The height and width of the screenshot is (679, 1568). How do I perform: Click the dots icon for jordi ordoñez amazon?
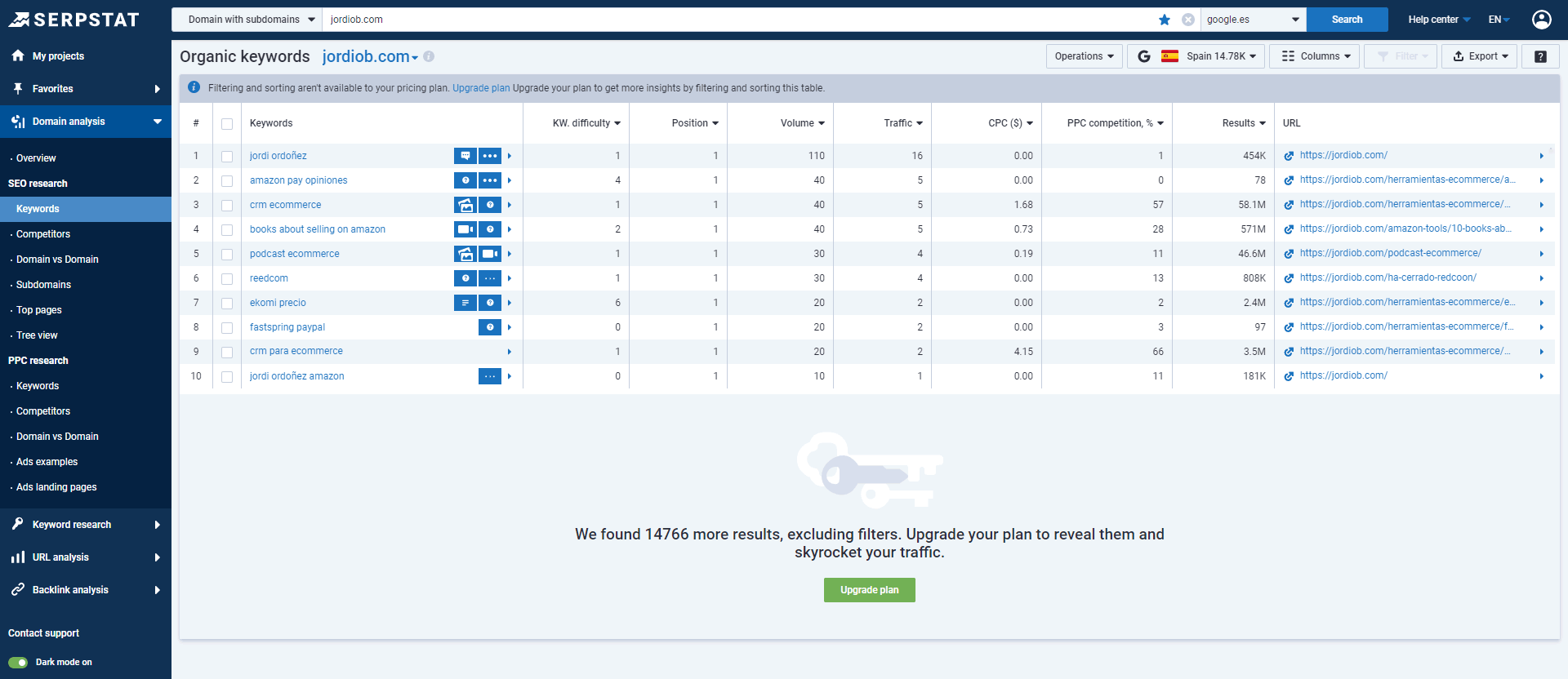pos(490,376)
